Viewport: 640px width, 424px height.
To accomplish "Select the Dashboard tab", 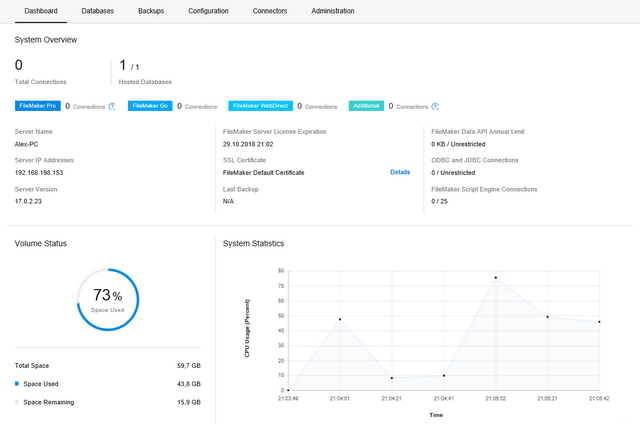I will coord(41,10).
